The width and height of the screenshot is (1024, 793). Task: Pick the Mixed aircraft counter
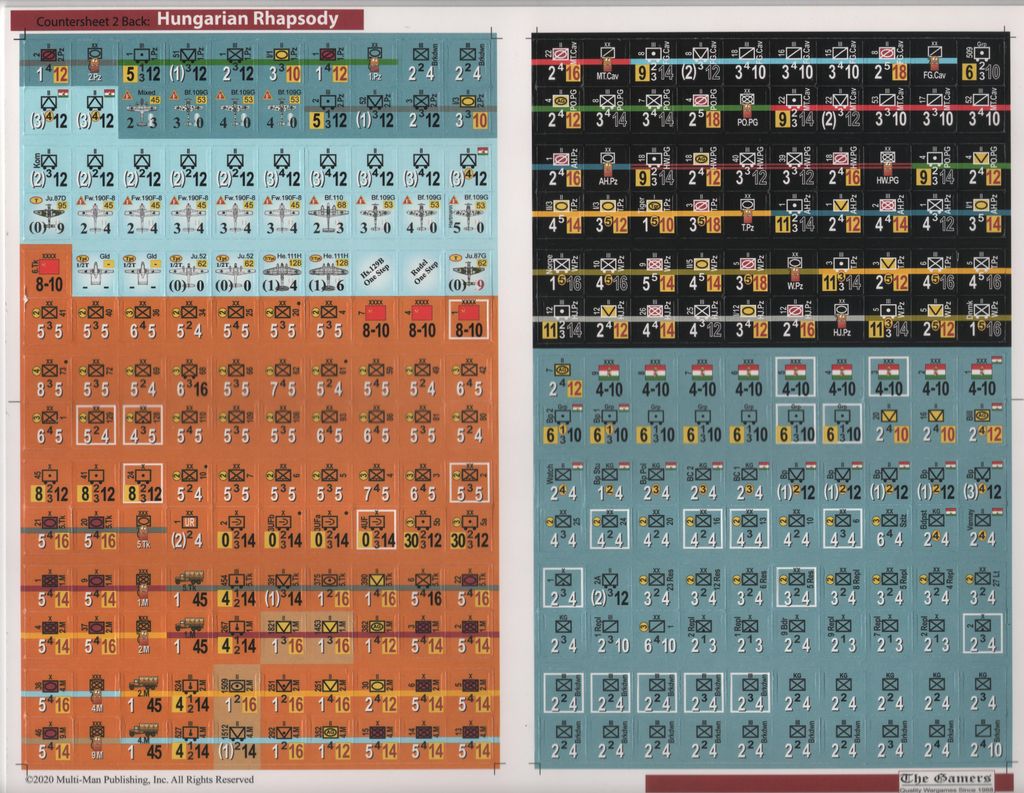click(x=142, y=110)
